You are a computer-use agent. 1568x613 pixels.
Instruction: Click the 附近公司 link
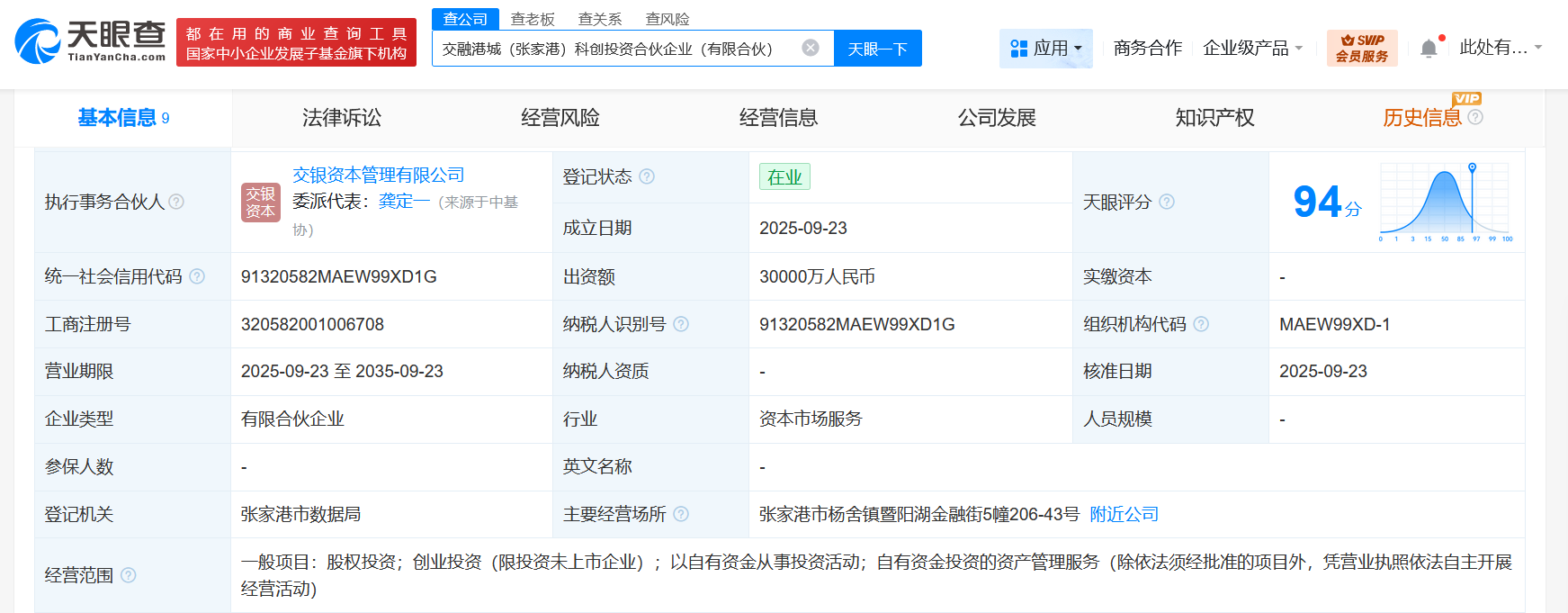1124,514
